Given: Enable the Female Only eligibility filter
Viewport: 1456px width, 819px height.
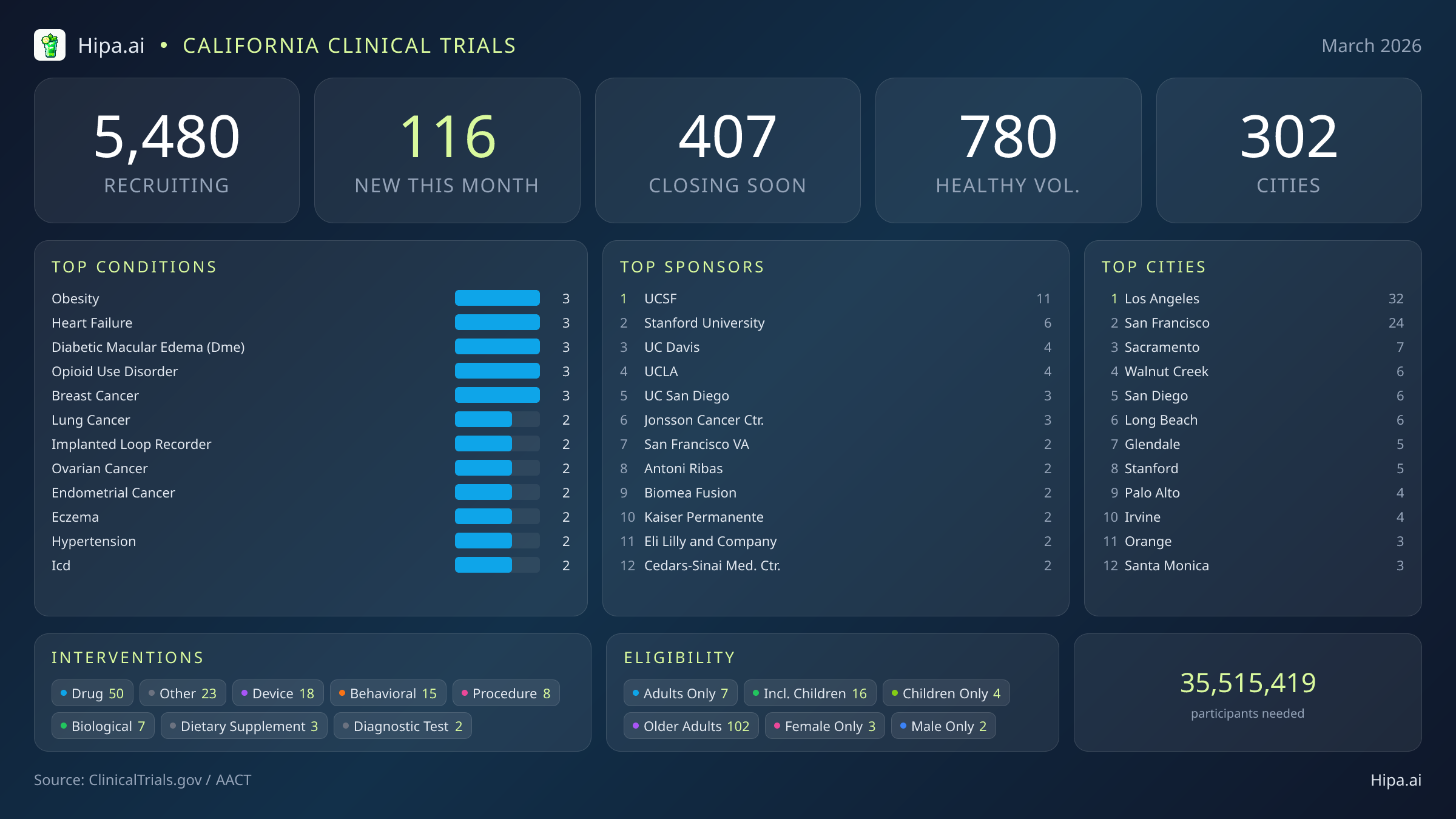Looking at the screenshot, I should (x=824, y=726).
